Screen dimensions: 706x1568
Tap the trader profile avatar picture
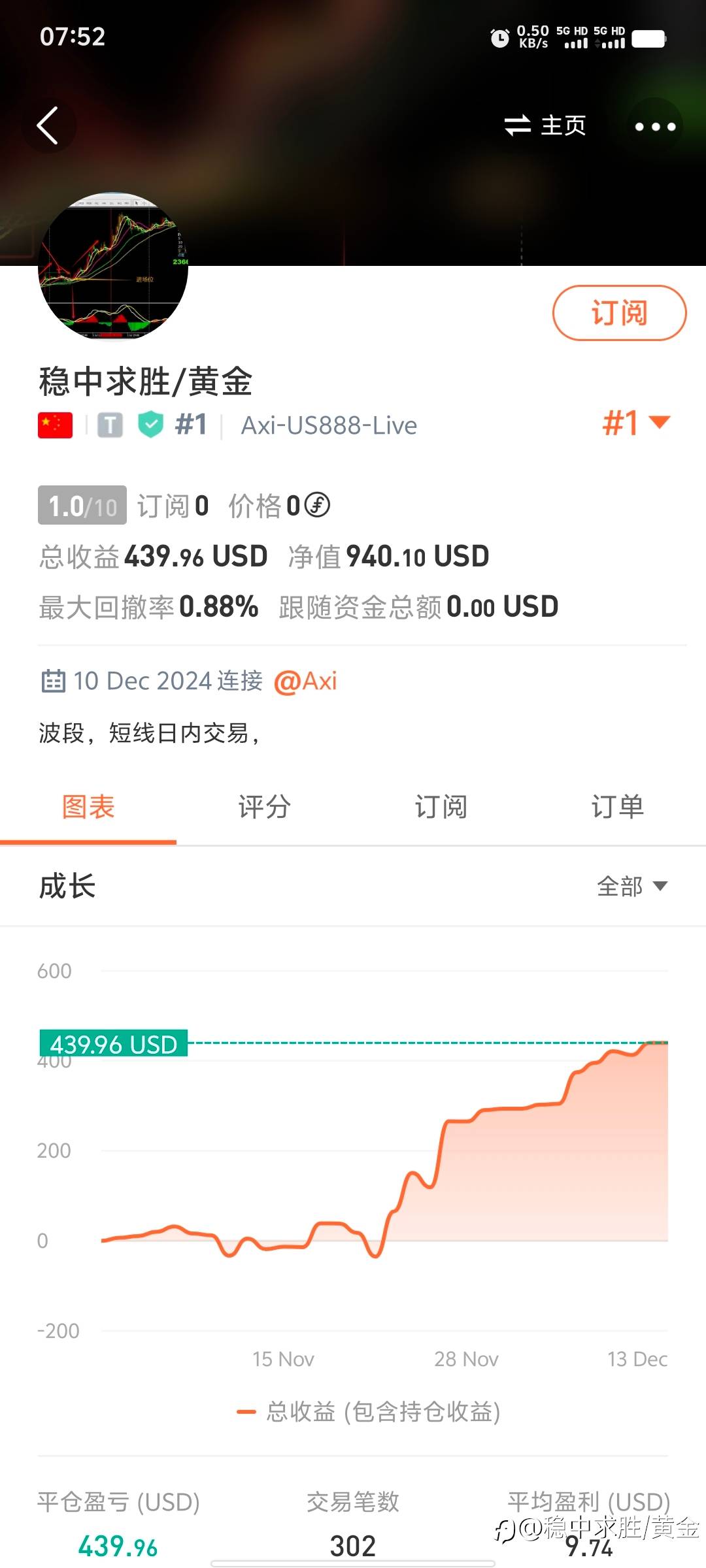point(113,267)
